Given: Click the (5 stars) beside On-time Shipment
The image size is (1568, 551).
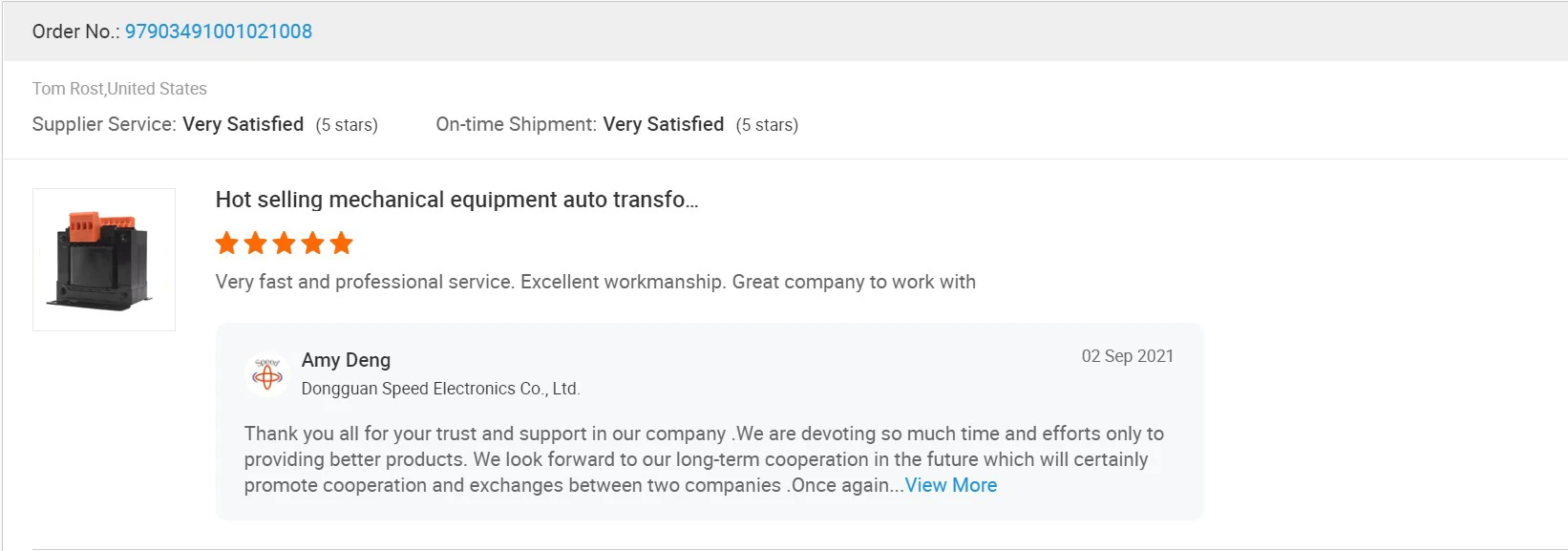Looking at the screenshot, I should pyautogui.click(x=767, y=125).
